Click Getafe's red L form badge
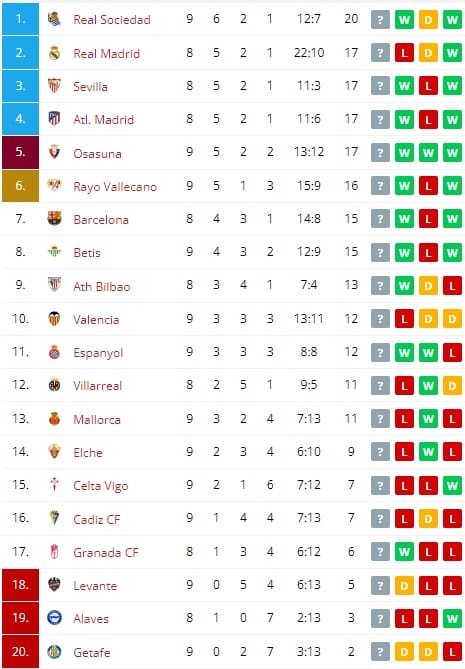Image resolution: width=465 pixels, height=669 pixels. [x=452, y=652]
